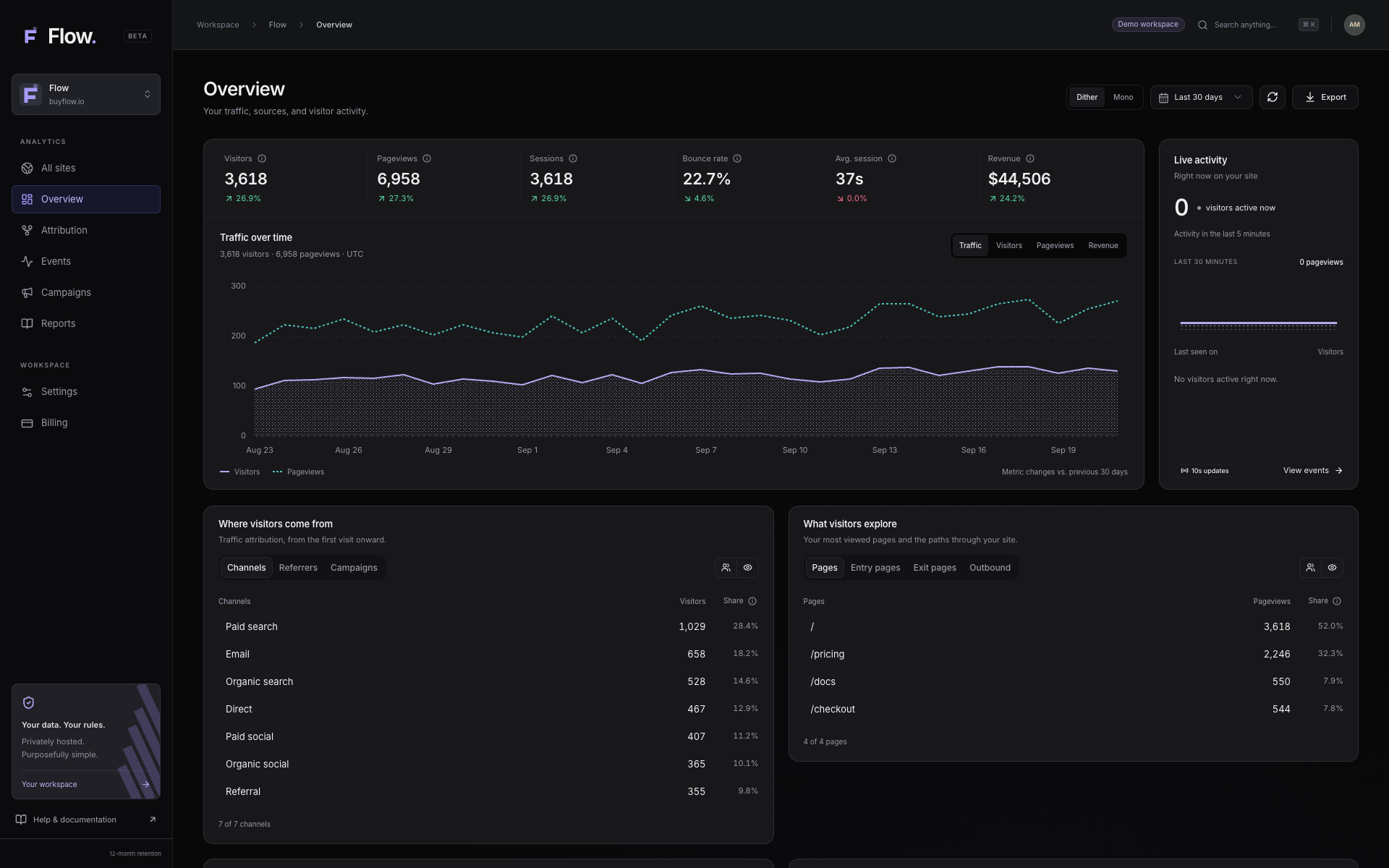The height and width of the screenshot is (868, 1389).
Task: Click the Visitors metric info icon
Action: point(262,158)
